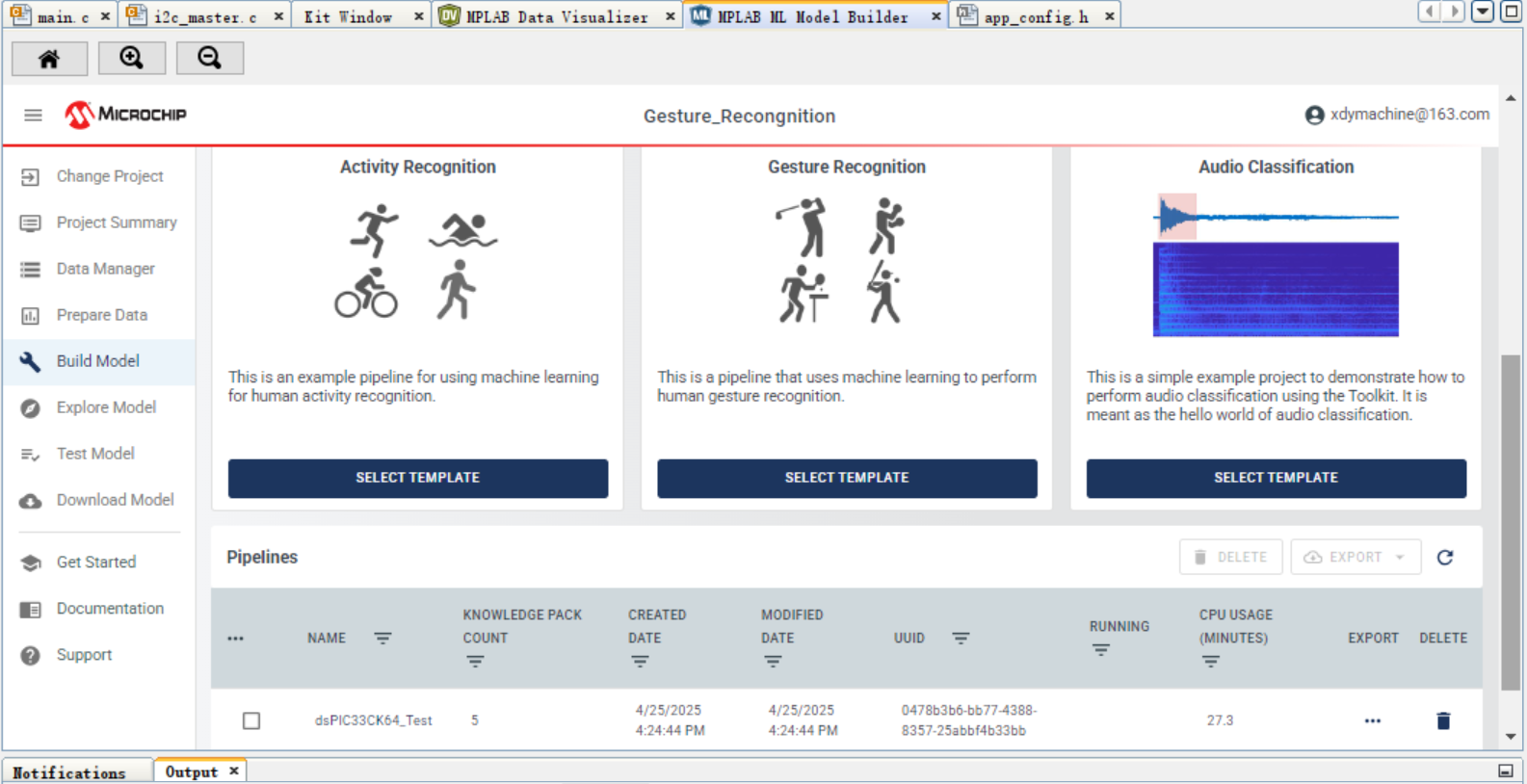Minimize the bottom Output panel icon
1527x784 pixels.
click(x=1506, y=771)
